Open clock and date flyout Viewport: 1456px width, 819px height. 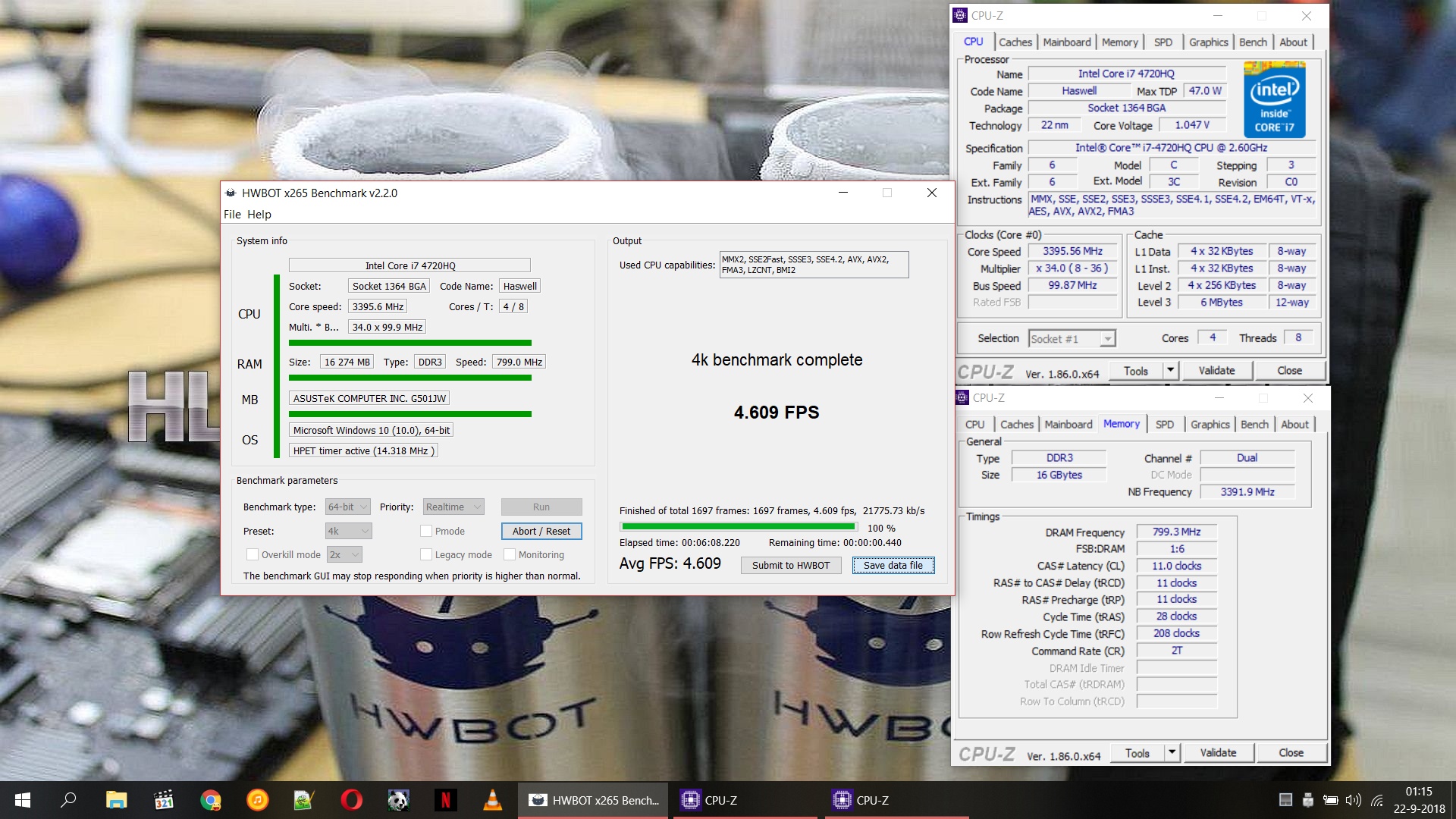tap(1419, 800)
